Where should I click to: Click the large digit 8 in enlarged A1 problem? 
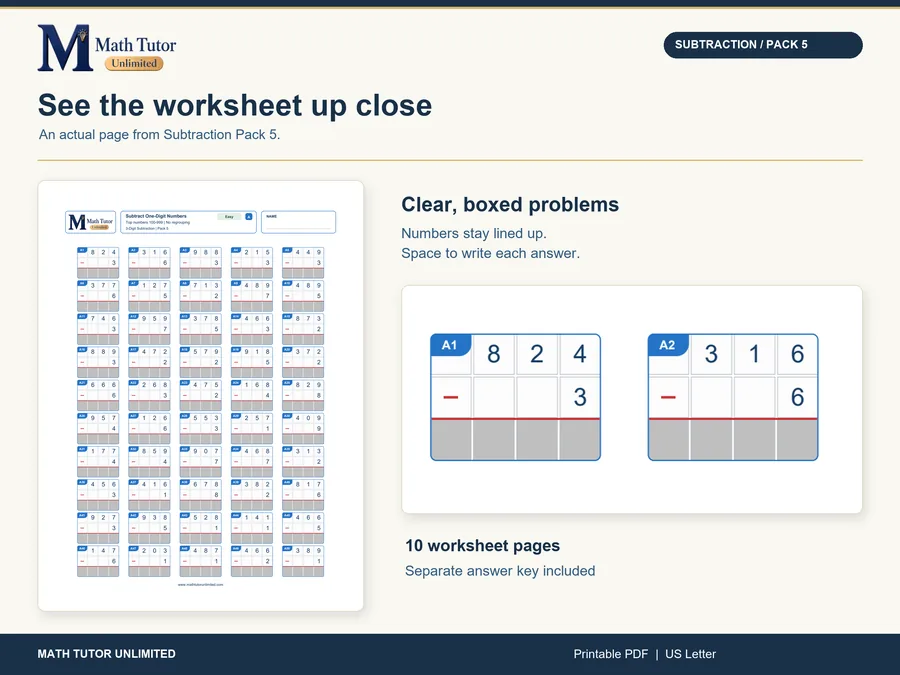[x=494, y=354]
